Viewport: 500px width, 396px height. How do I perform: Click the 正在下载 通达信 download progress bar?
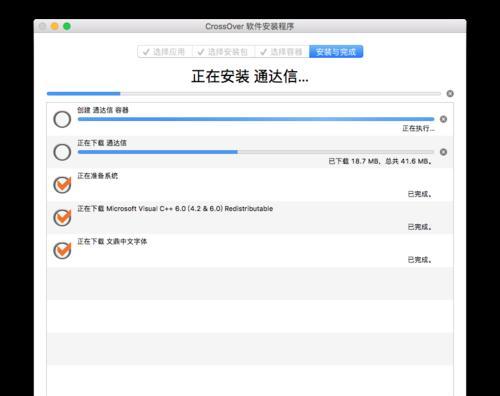click(x=256, y=152)
